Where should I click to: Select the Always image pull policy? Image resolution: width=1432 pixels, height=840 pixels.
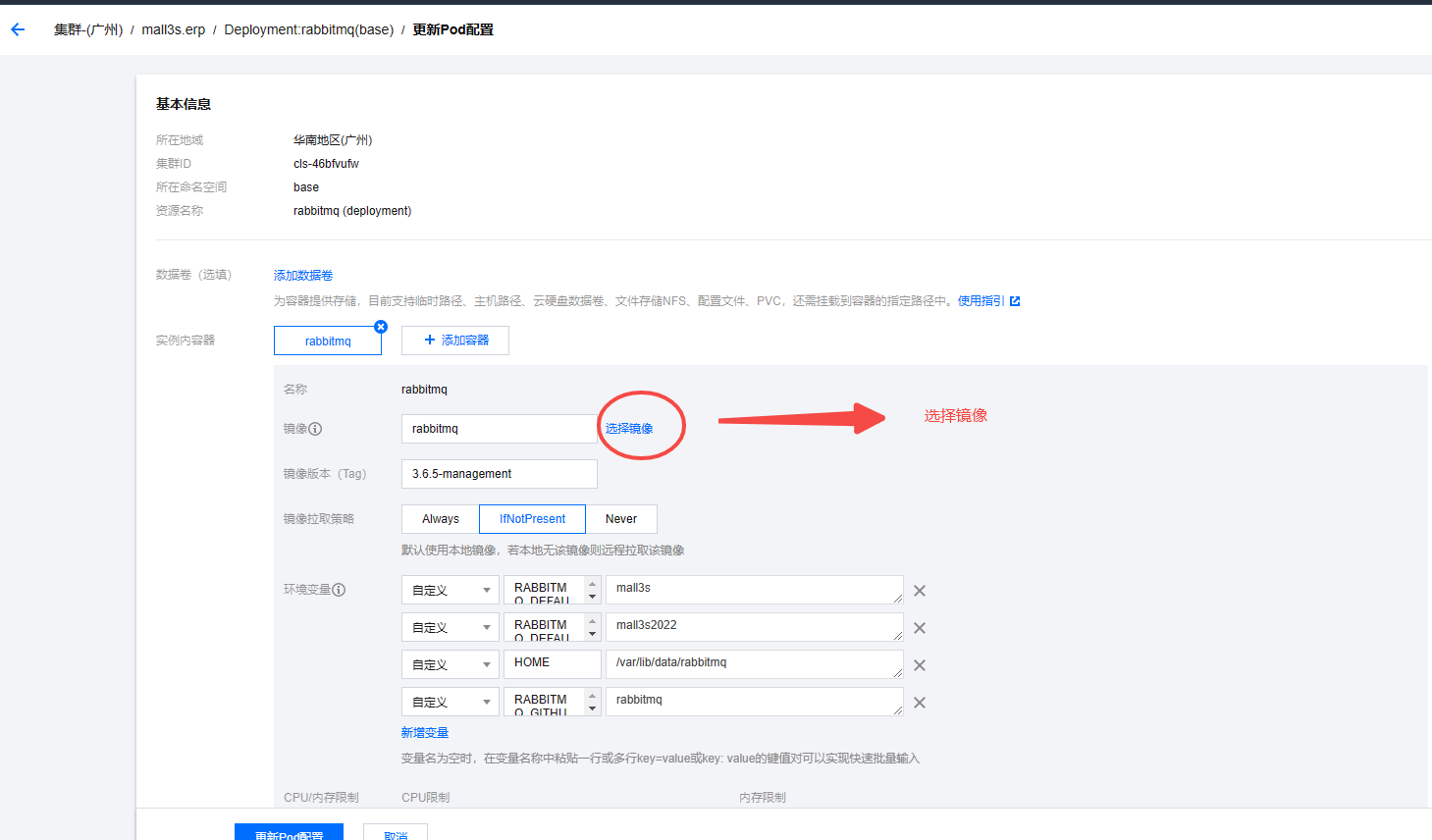pos(441,519)
